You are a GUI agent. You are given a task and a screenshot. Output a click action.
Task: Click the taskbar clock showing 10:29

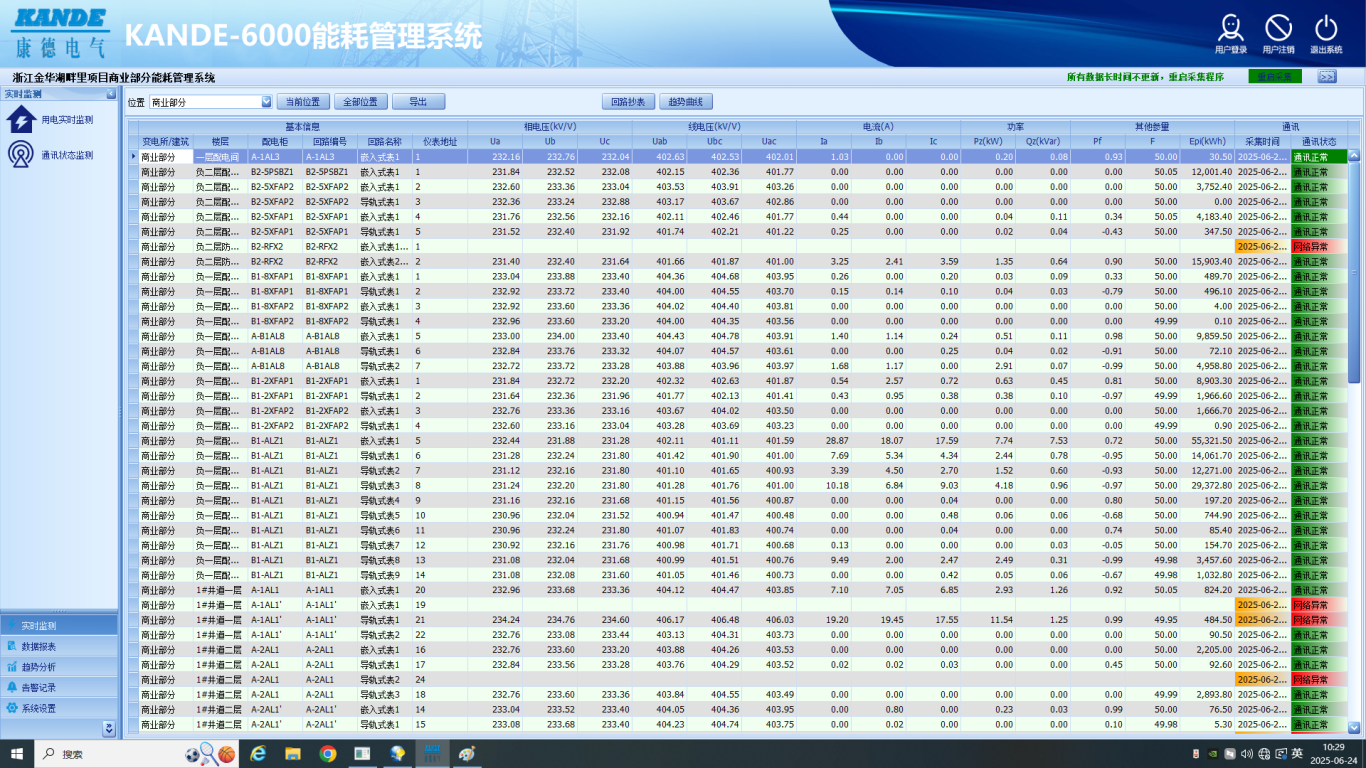pos(1333,754)
